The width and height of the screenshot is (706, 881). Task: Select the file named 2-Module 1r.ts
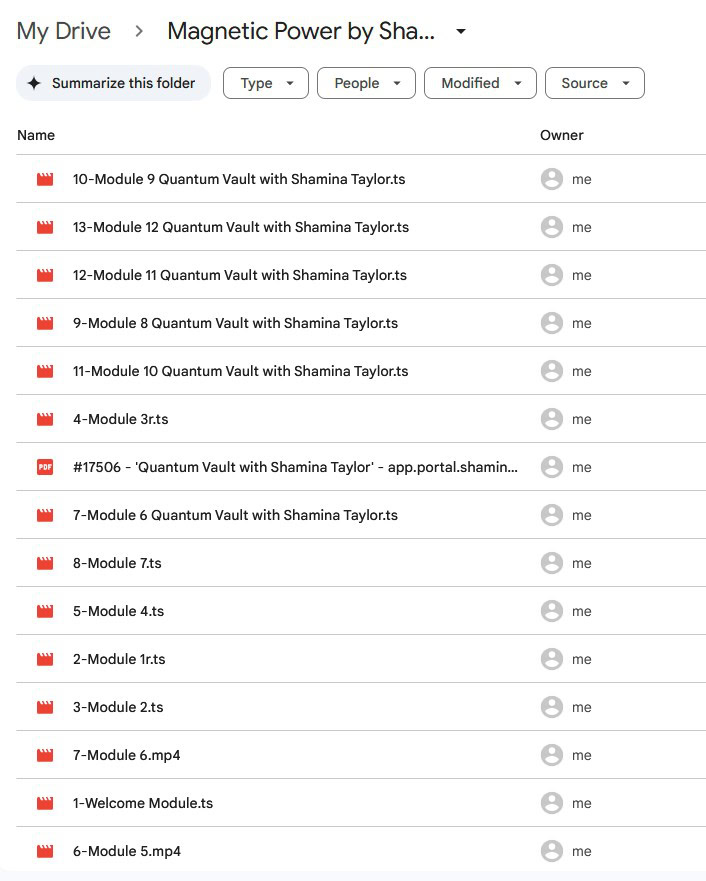pyautogui.click(x=119, y=659)
